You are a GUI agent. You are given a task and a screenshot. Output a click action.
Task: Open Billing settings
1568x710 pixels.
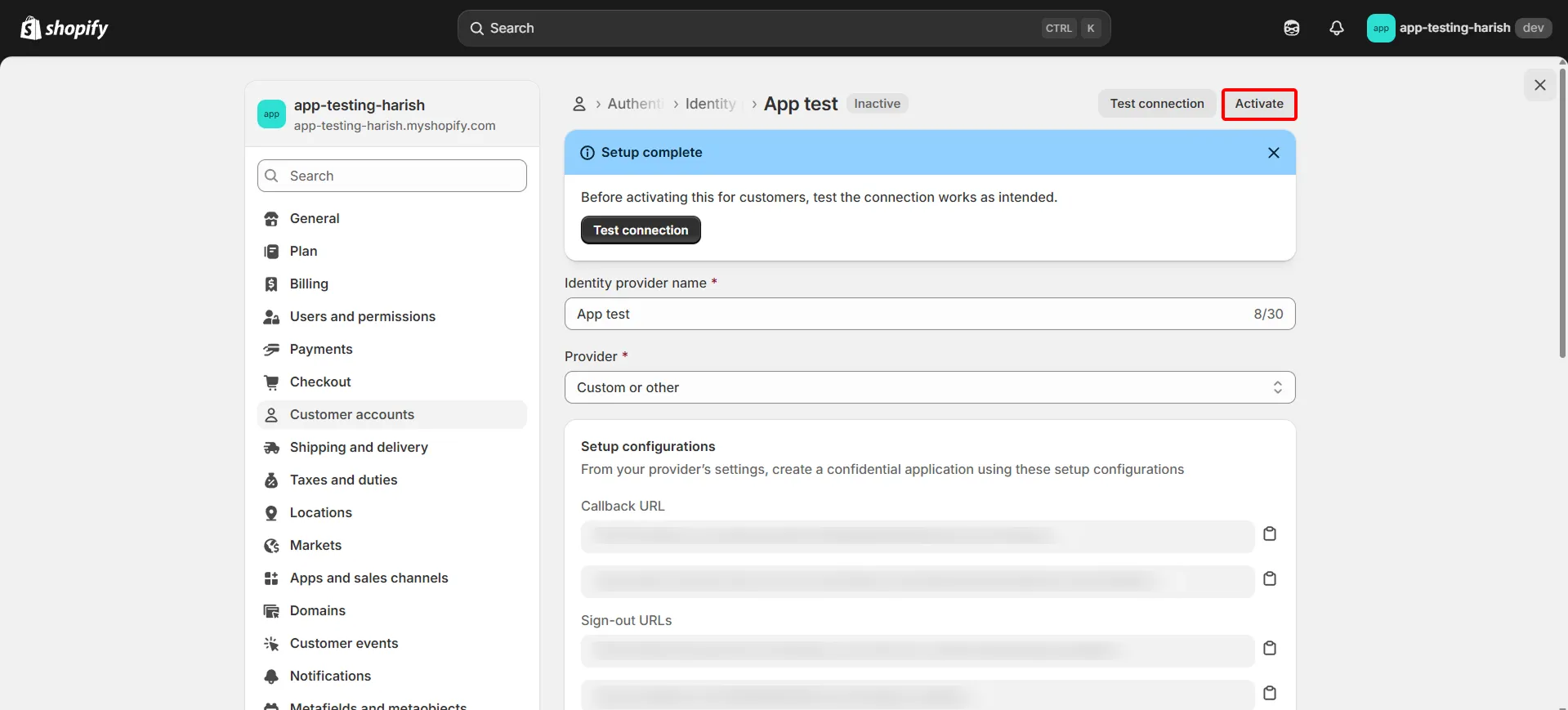pyautogui.click(x=392, y=284)
